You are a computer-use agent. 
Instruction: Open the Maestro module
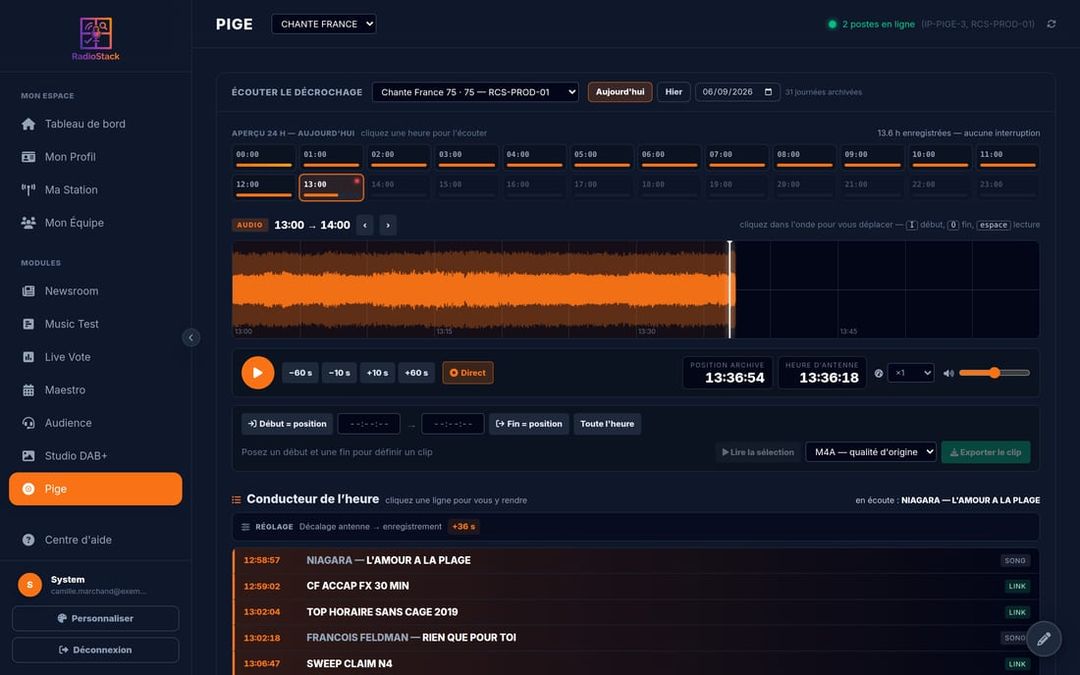[96, 391]
